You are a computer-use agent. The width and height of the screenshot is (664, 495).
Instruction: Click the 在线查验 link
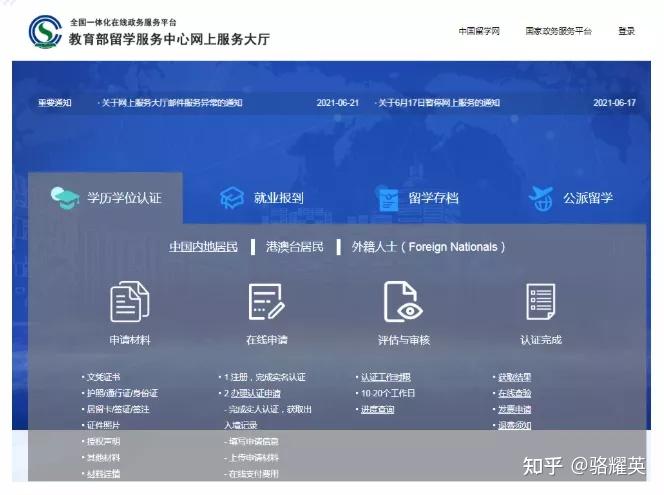514,393
